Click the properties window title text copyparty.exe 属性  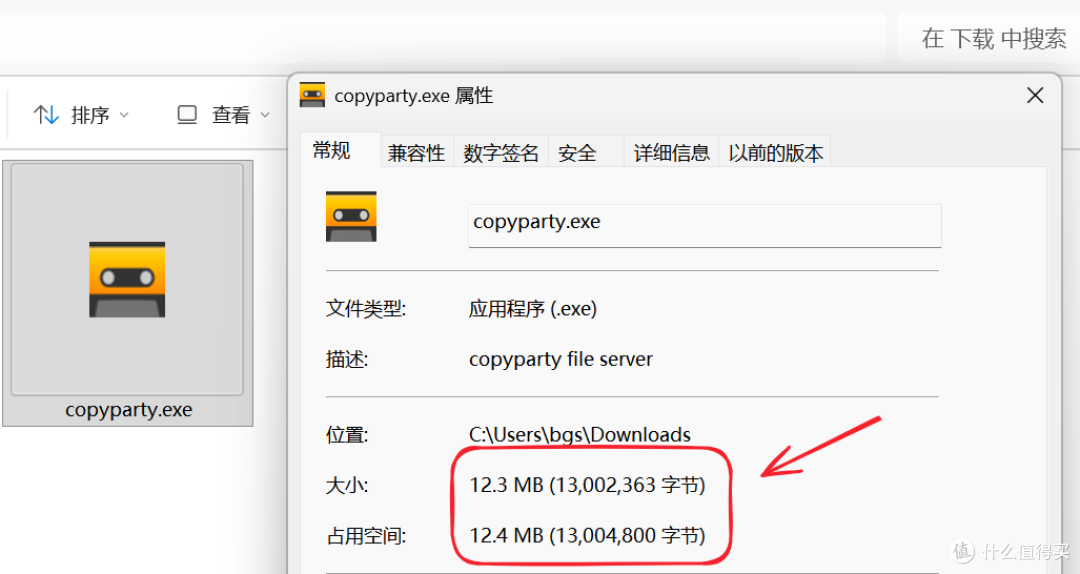click(x=414, y=96)
